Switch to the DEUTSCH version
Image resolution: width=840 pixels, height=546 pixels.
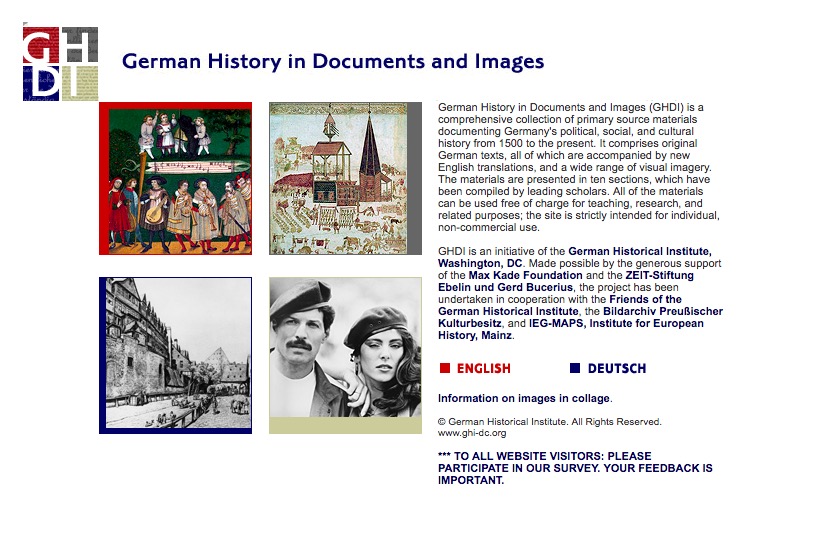click(x=617, y=369)
